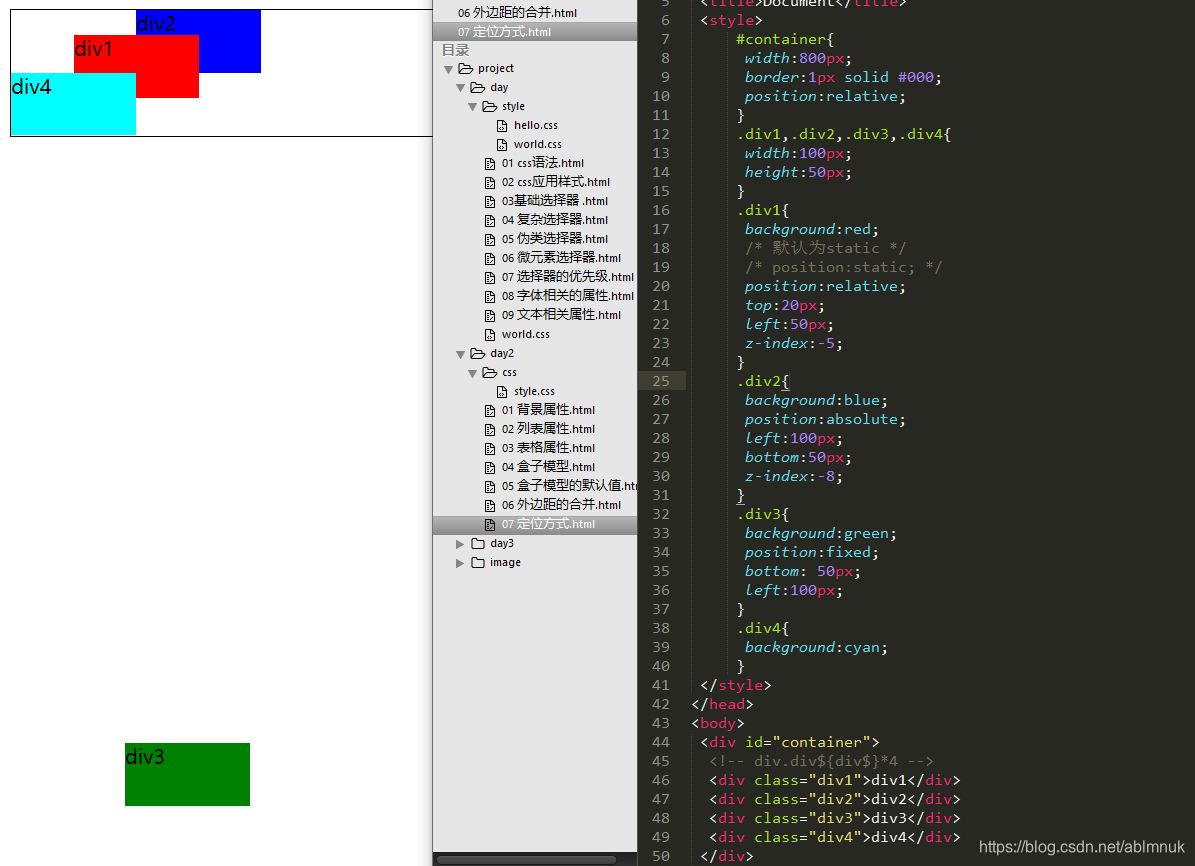Click the cyan div4 box
1195x866 pixels.
73,104
